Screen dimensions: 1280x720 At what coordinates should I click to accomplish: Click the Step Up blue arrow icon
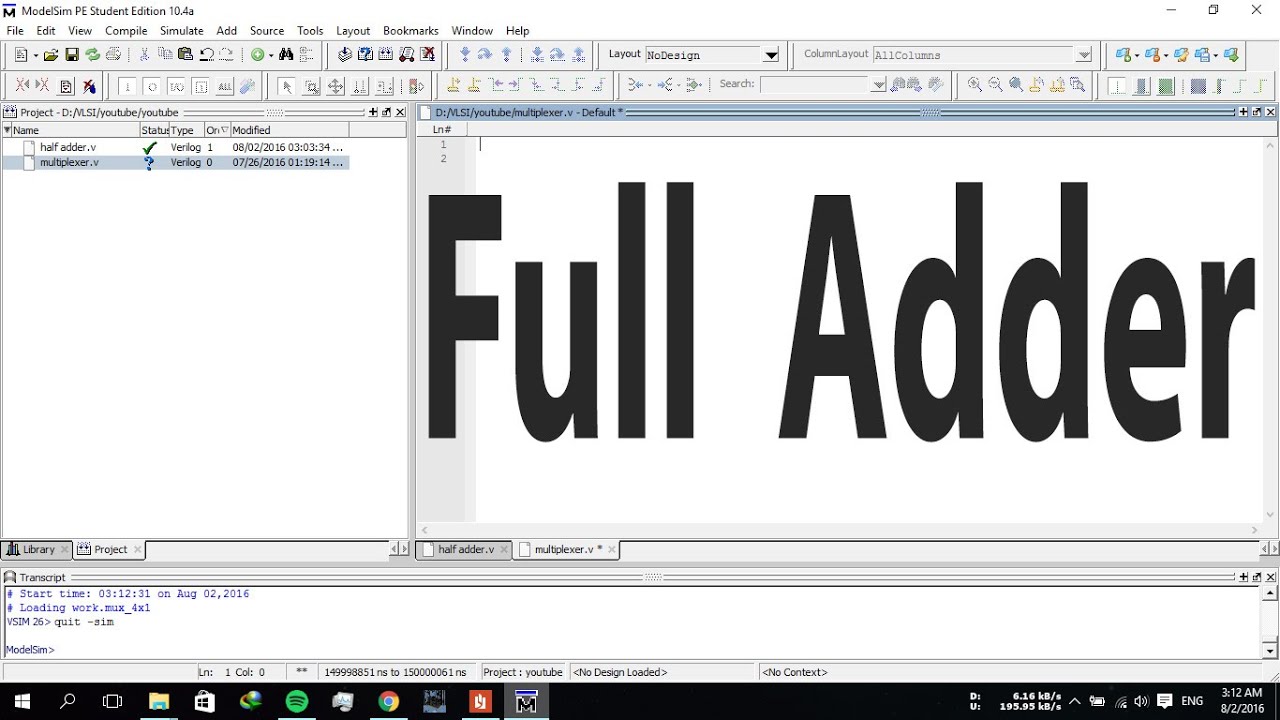click(x=507, y=55)
